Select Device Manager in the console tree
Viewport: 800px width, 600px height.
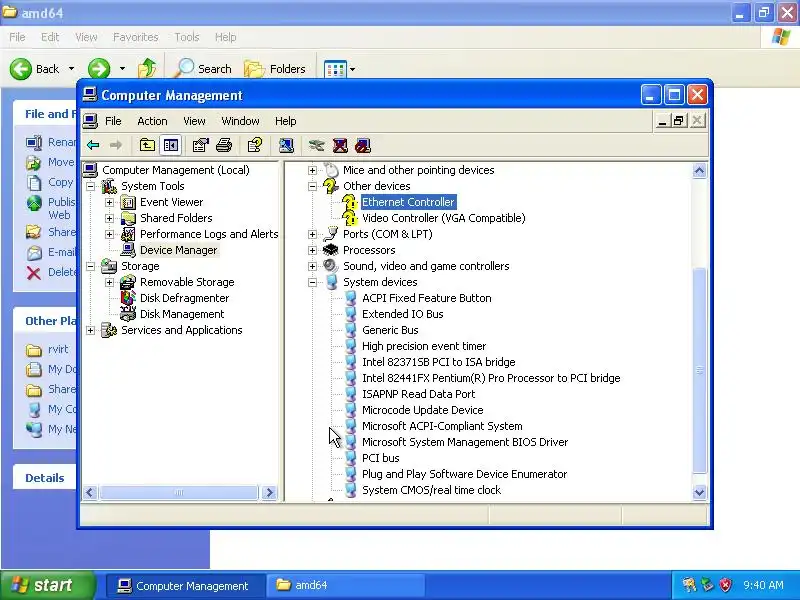coord(178,250)
